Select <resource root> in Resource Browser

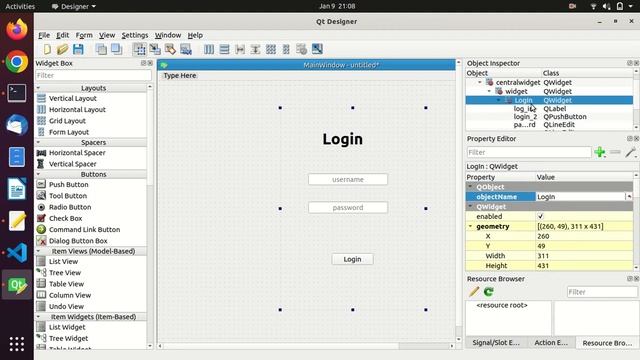[502, 305]
